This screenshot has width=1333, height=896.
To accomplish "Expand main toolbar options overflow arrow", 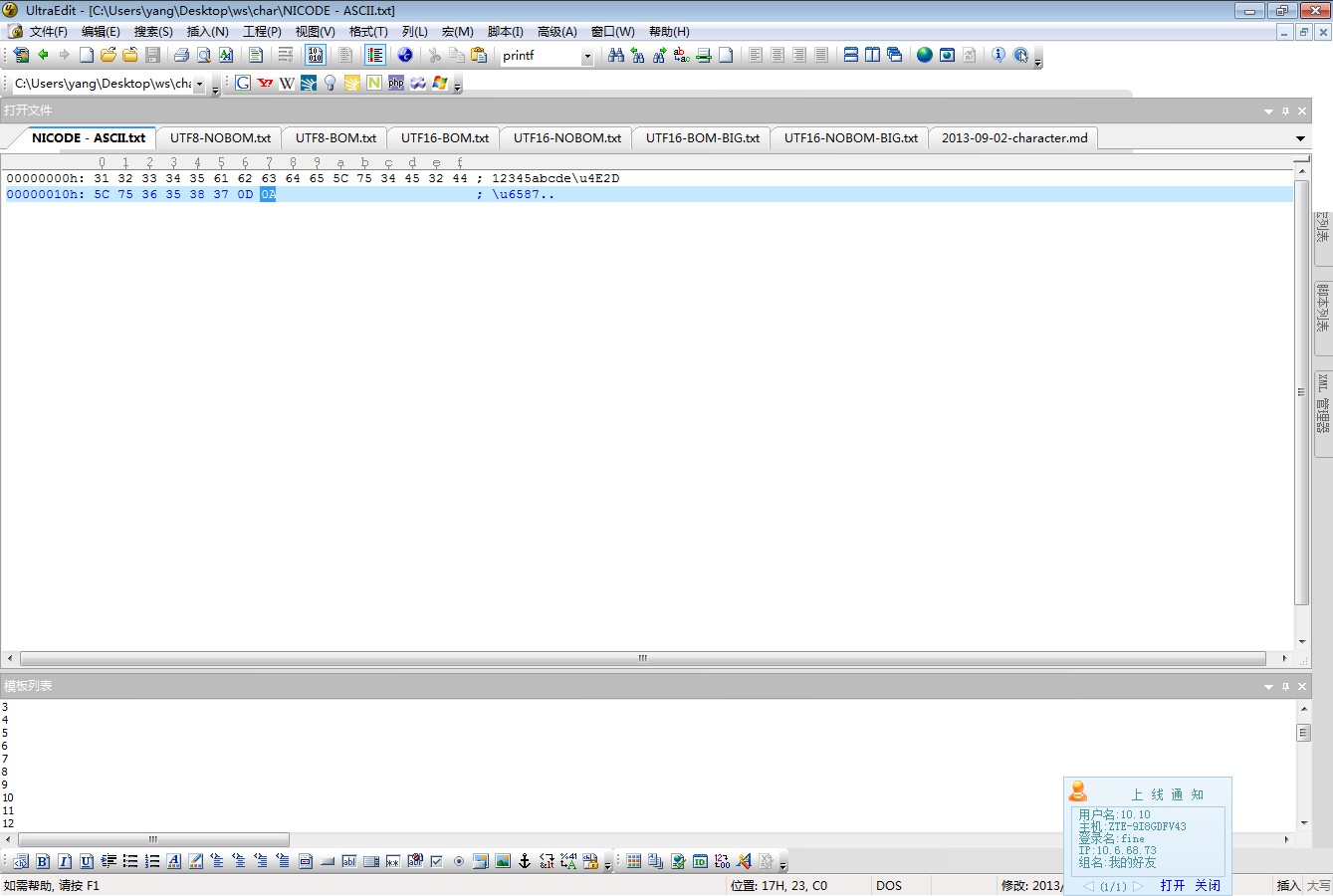I will [x=1038, y=62].
